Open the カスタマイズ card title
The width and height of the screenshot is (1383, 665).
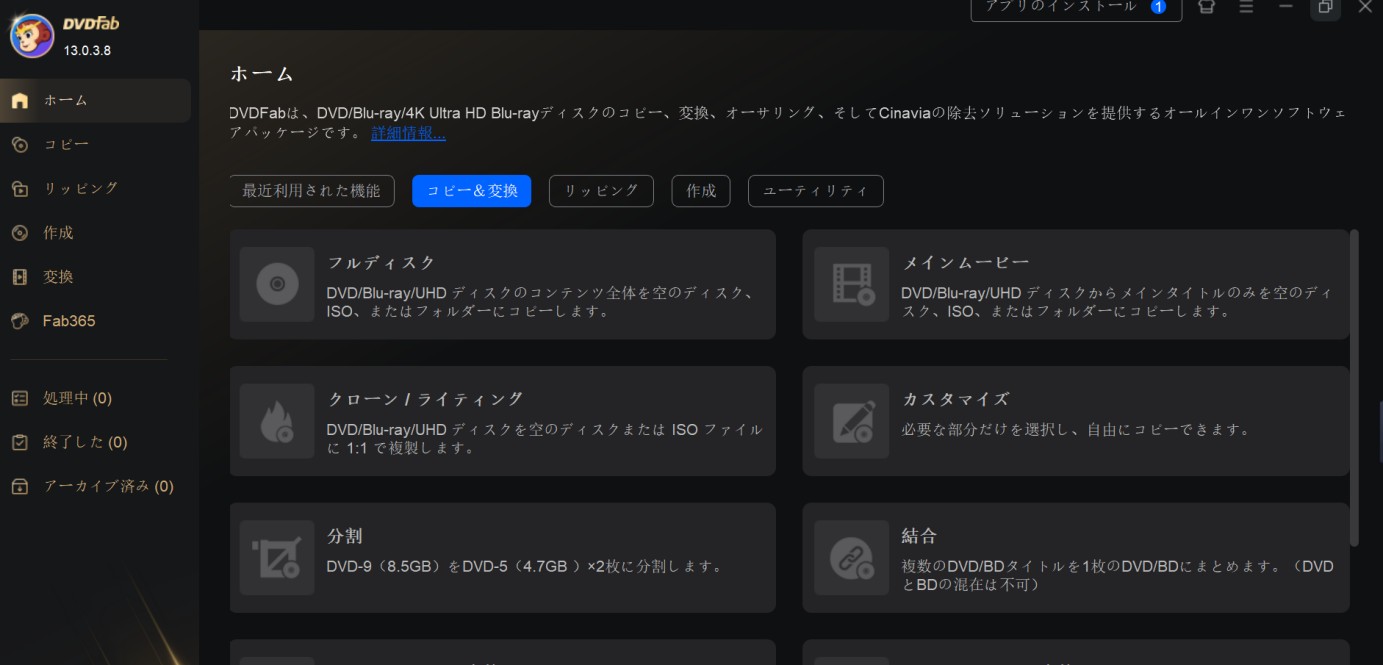tap(956, 399)
